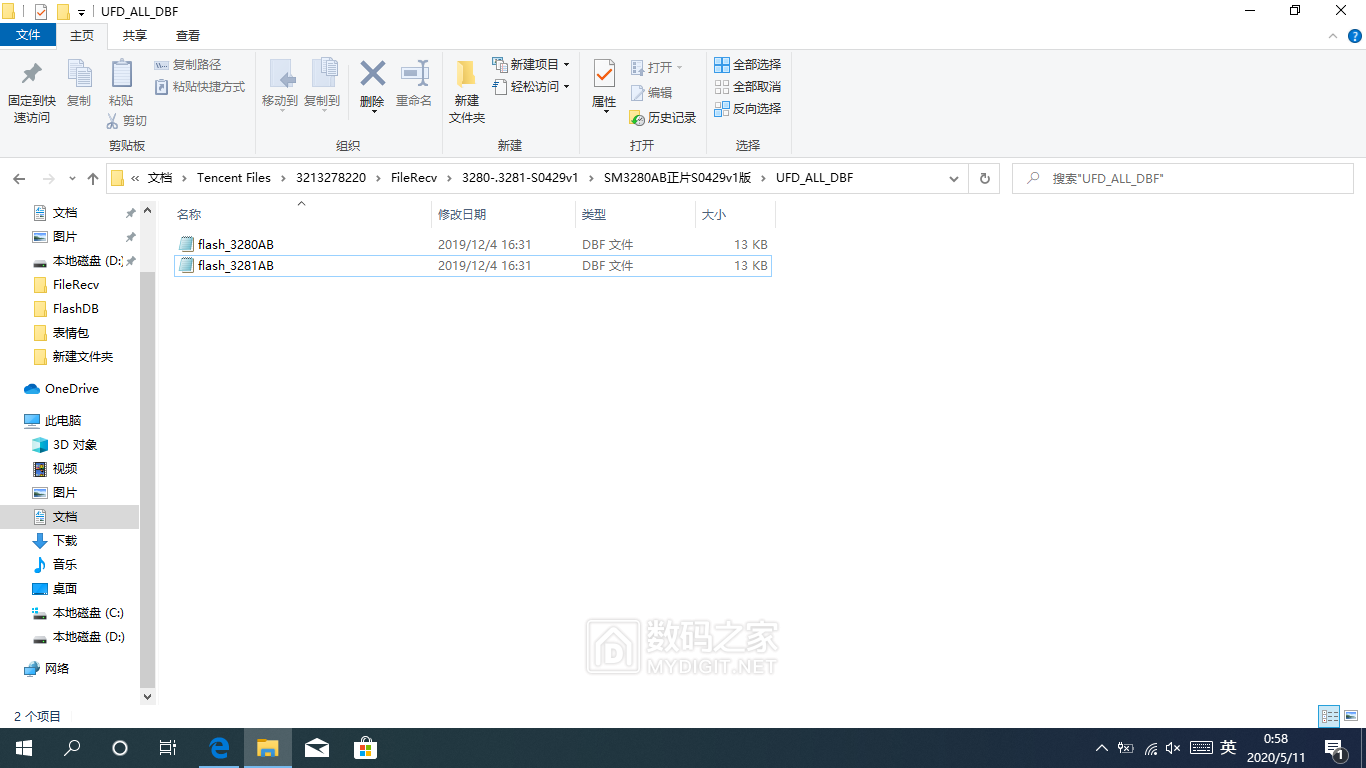Click Paste shortcut button
Image resolution: width=1366 pixels, height=768 pixels.
200,87
